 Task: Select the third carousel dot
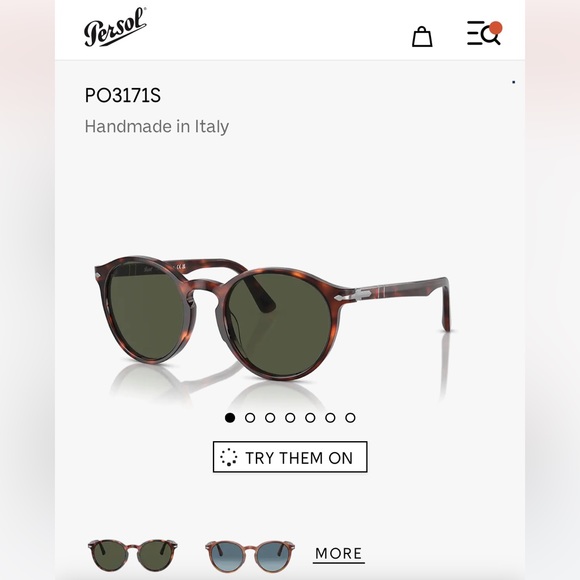[x=270, y=418]
